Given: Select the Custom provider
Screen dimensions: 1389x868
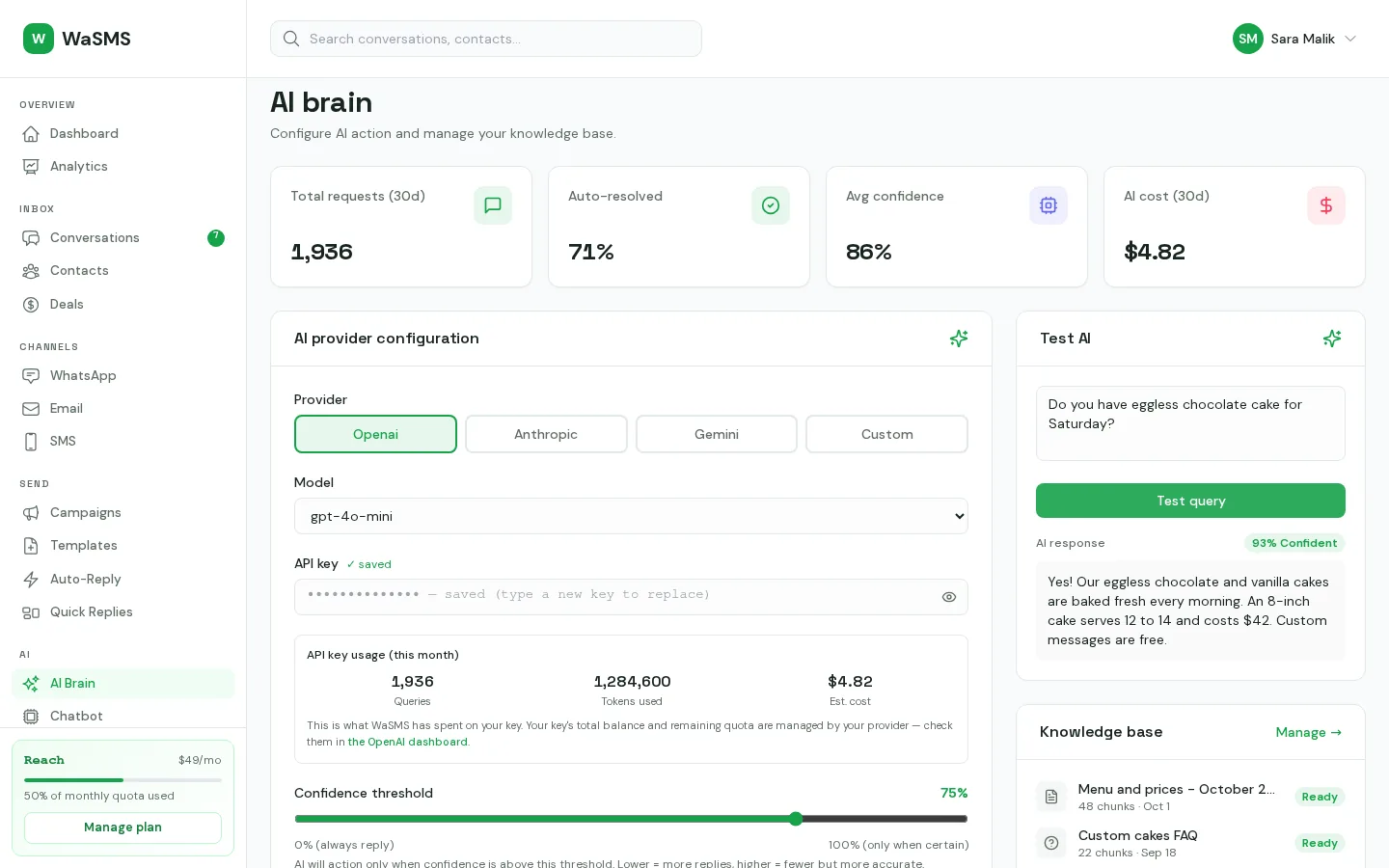Looking at the screenshot, I should [887, 434].
